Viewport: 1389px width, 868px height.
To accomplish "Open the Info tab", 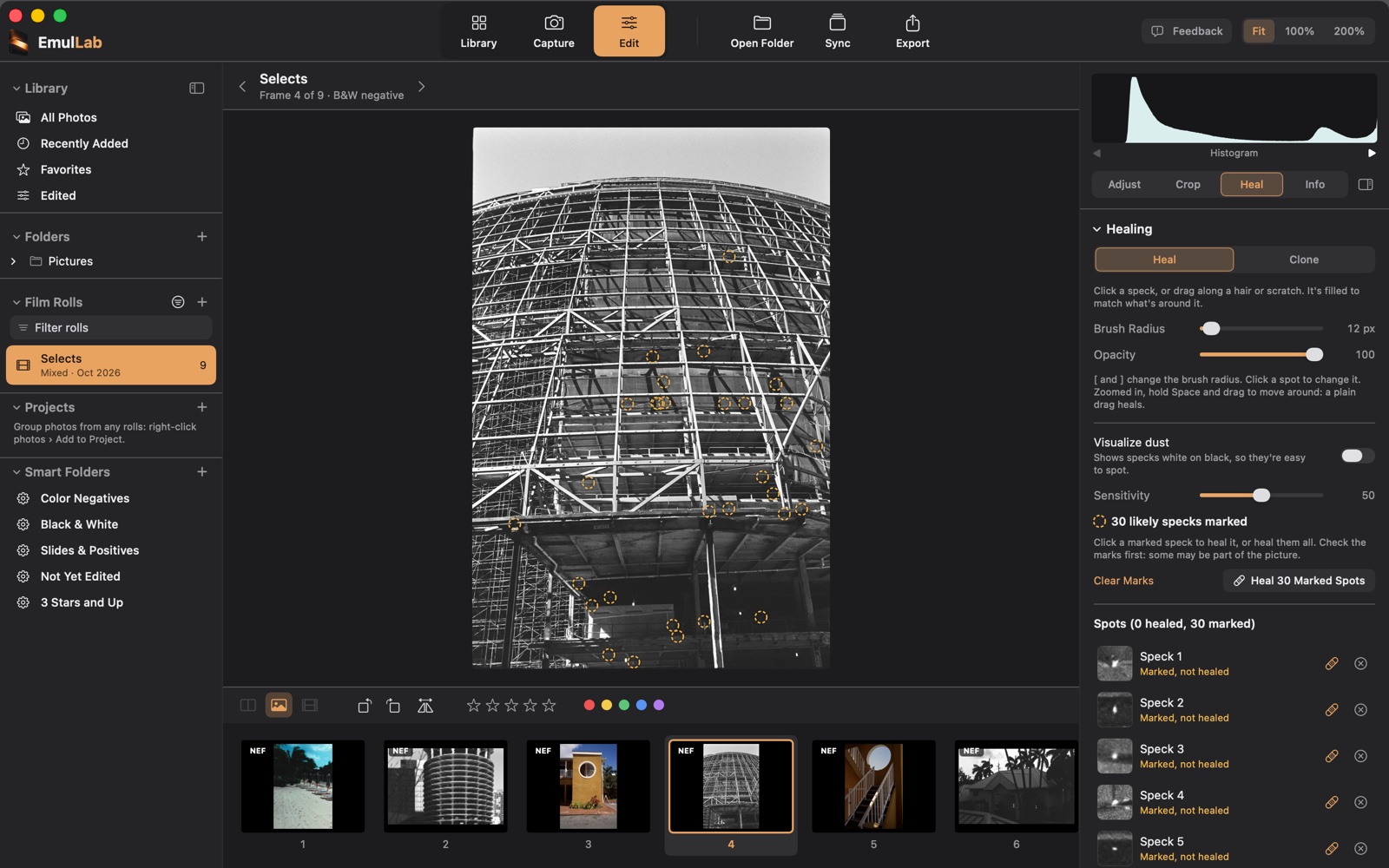I will (x=1315, y=185).
